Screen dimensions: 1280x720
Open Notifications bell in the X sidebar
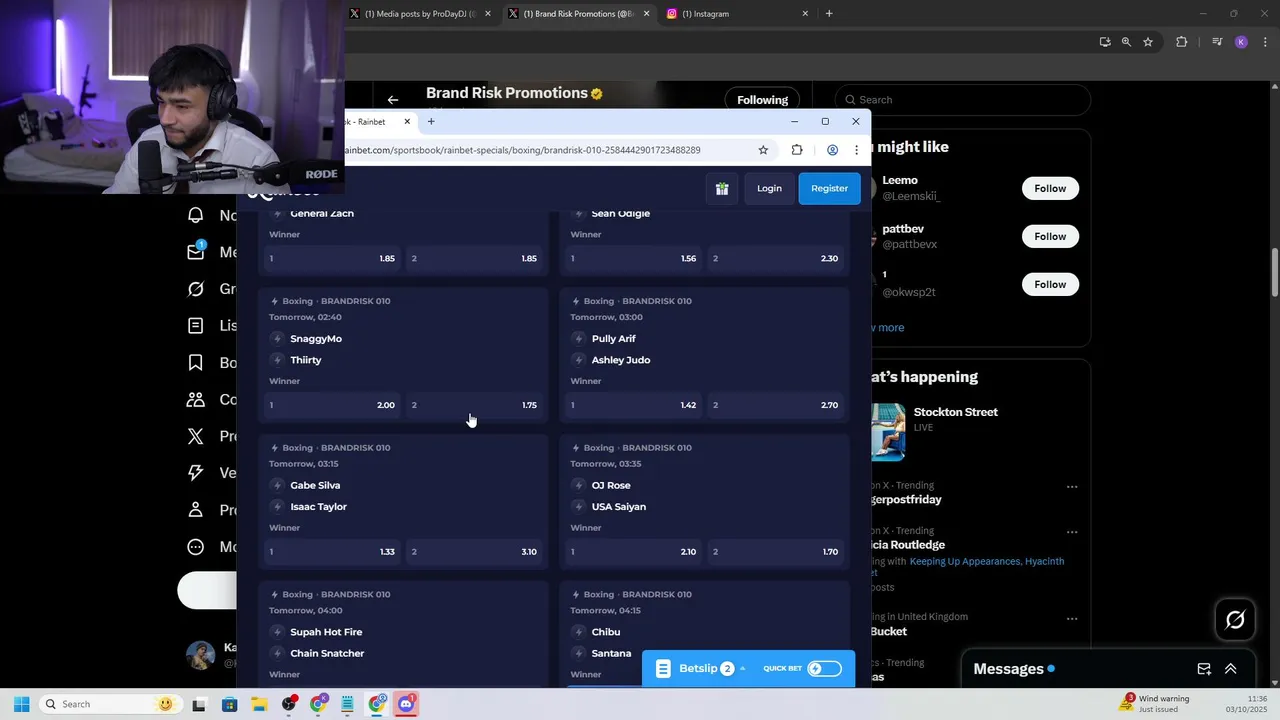coord(197,215)
